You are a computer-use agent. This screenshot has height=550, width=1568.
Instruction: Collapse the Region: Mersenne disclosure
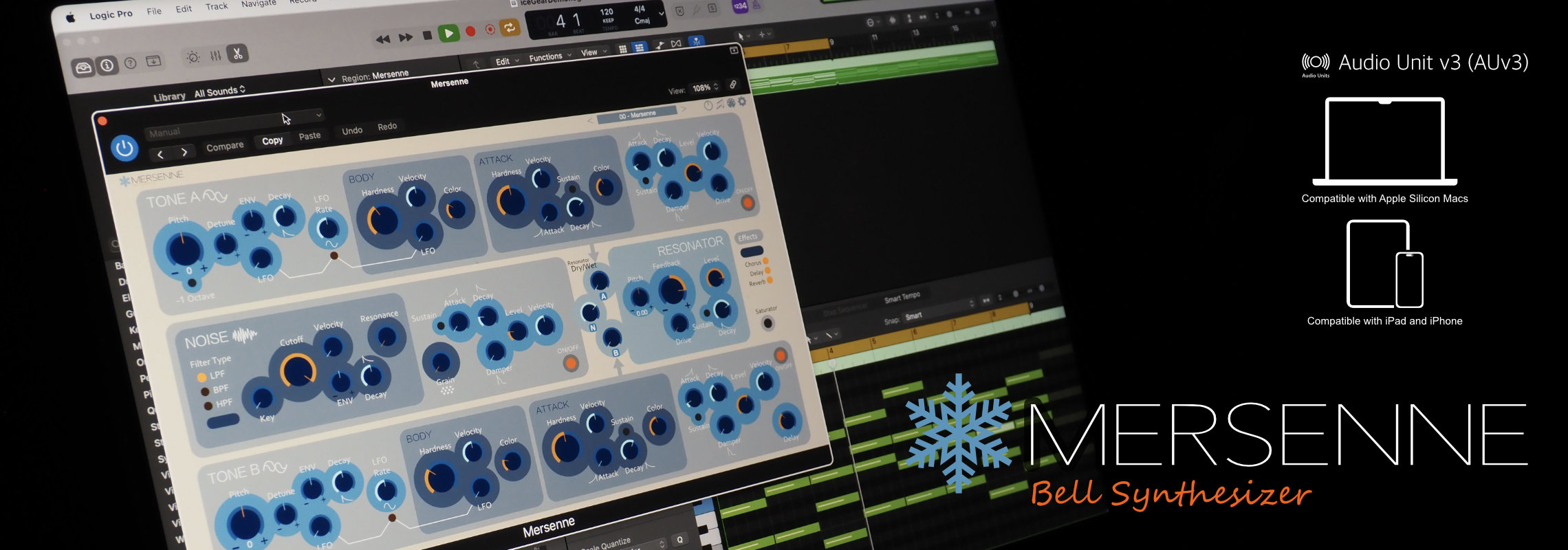pyautogui.click(x=331, y=80)
